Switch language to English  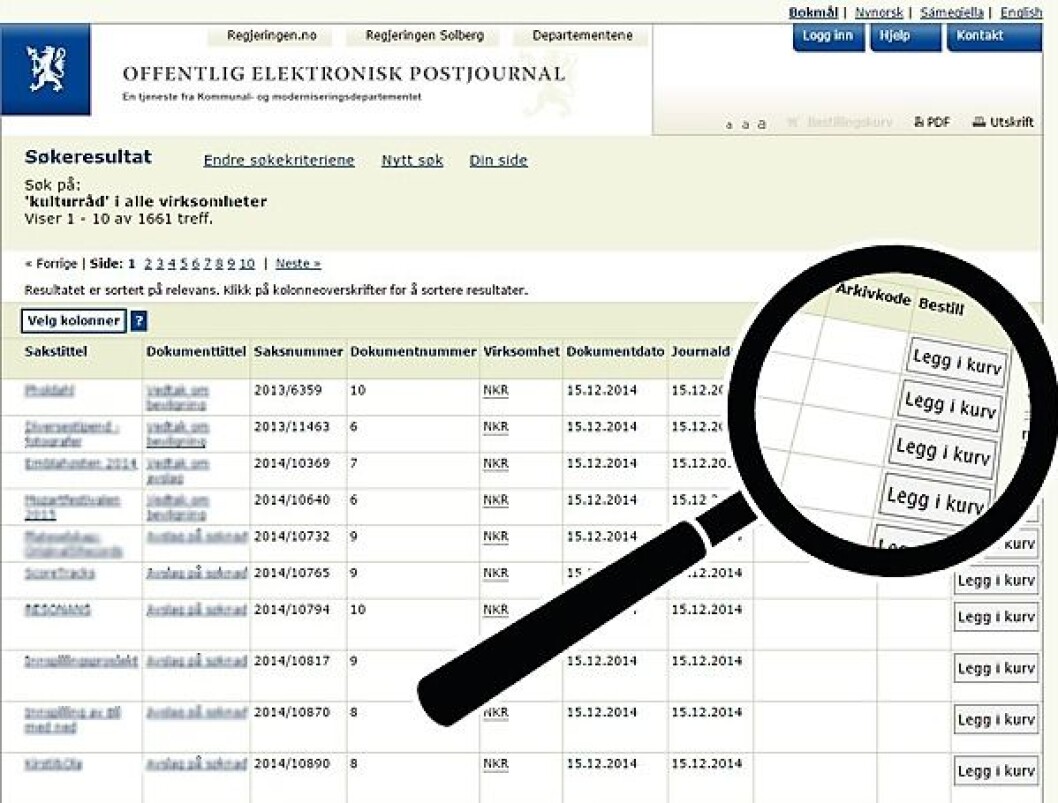pos(1021,13)
